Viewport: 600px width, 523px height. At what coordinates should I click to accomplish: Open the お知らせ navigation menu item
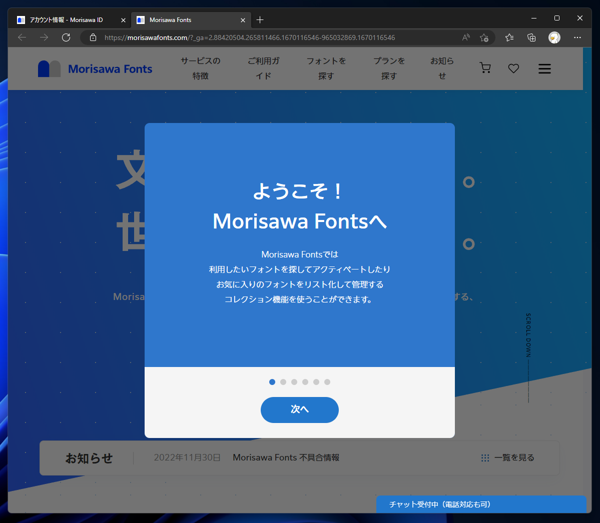[x=442, y=68]
